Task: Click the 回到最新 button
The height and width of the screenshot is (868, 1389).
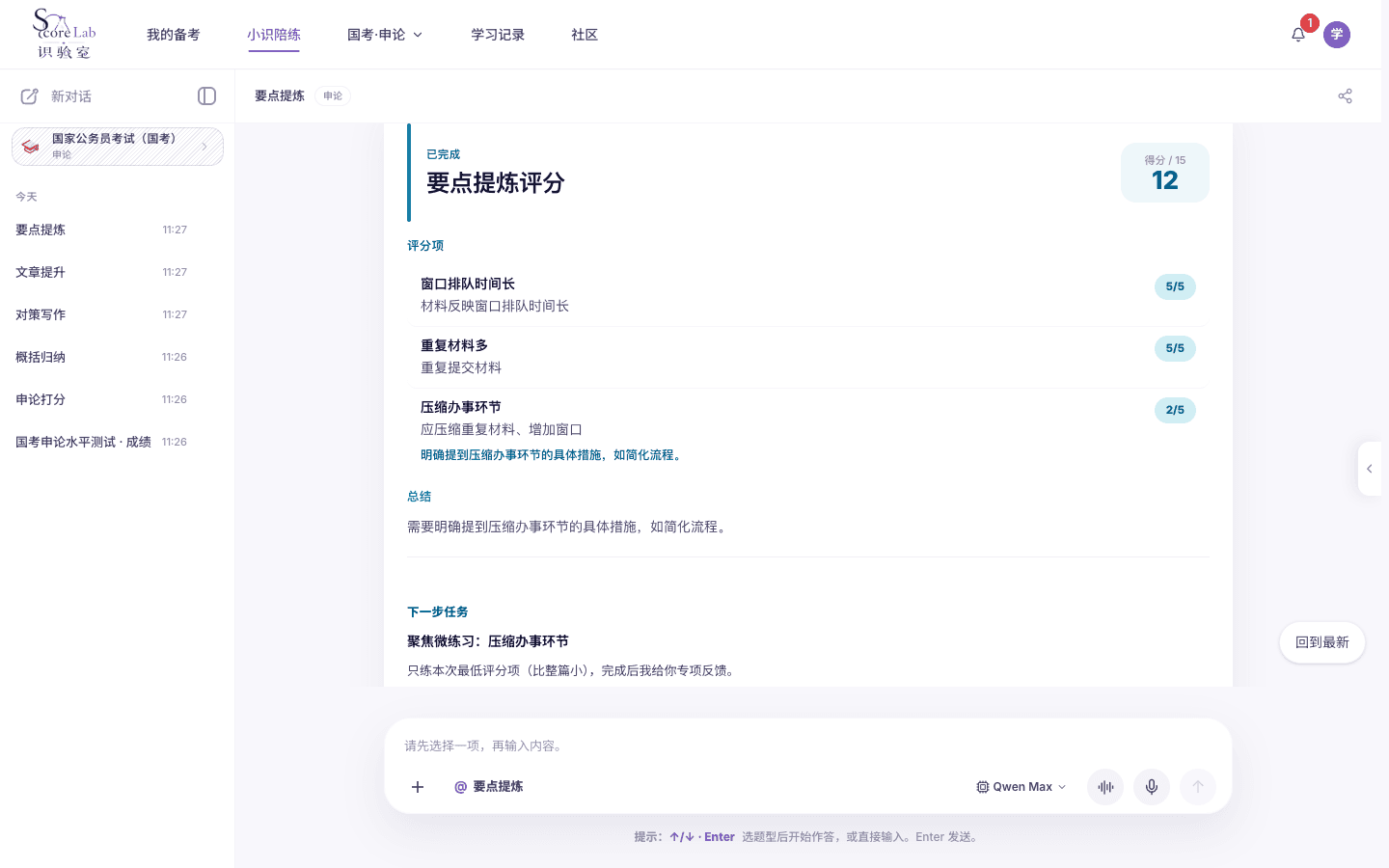Action: pyautogui.click(x=1322, y=642)
